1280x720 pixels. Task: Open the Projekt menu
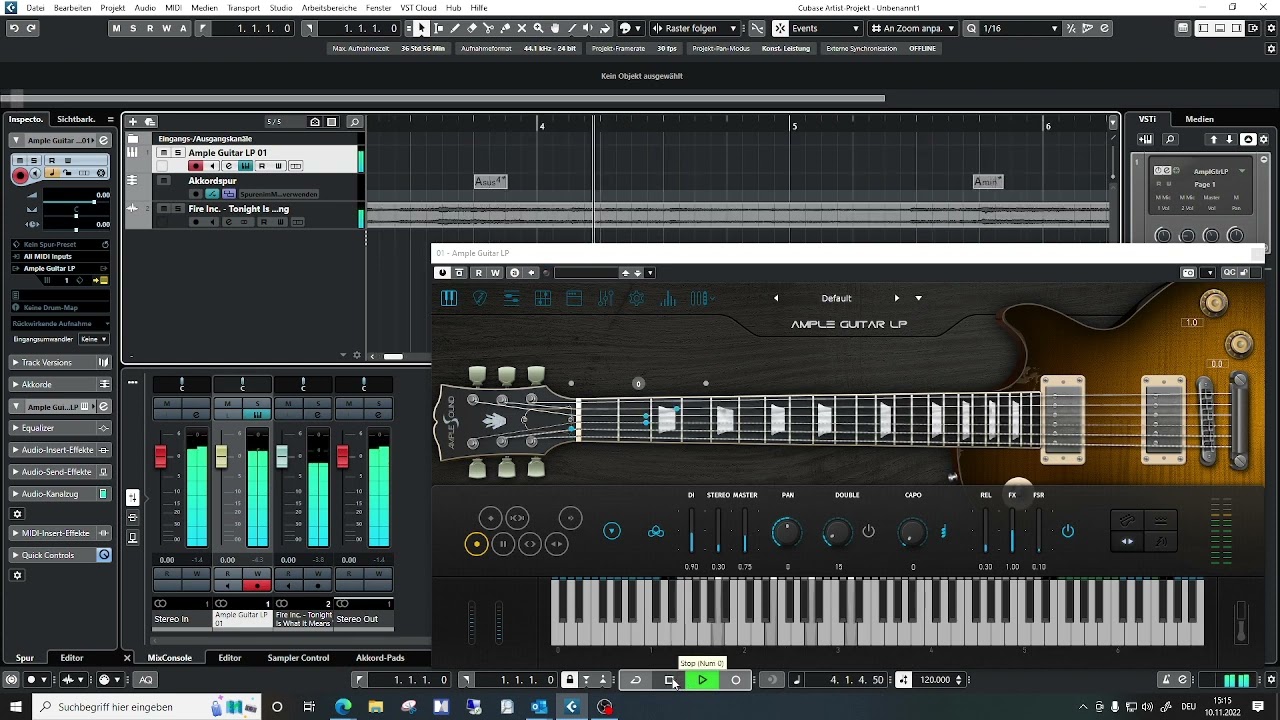112,8
